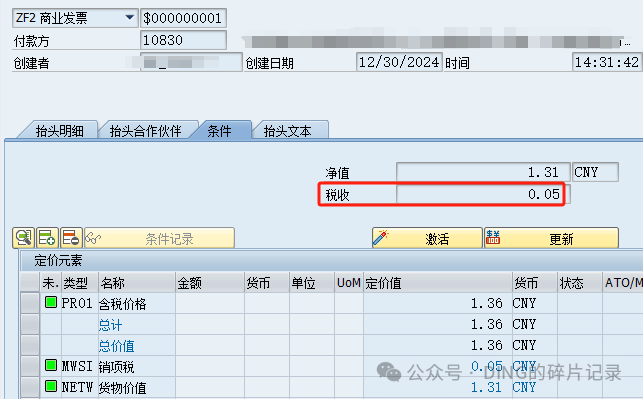Click the 类型 column header
The image size is (643, 399).
(80, 283)
